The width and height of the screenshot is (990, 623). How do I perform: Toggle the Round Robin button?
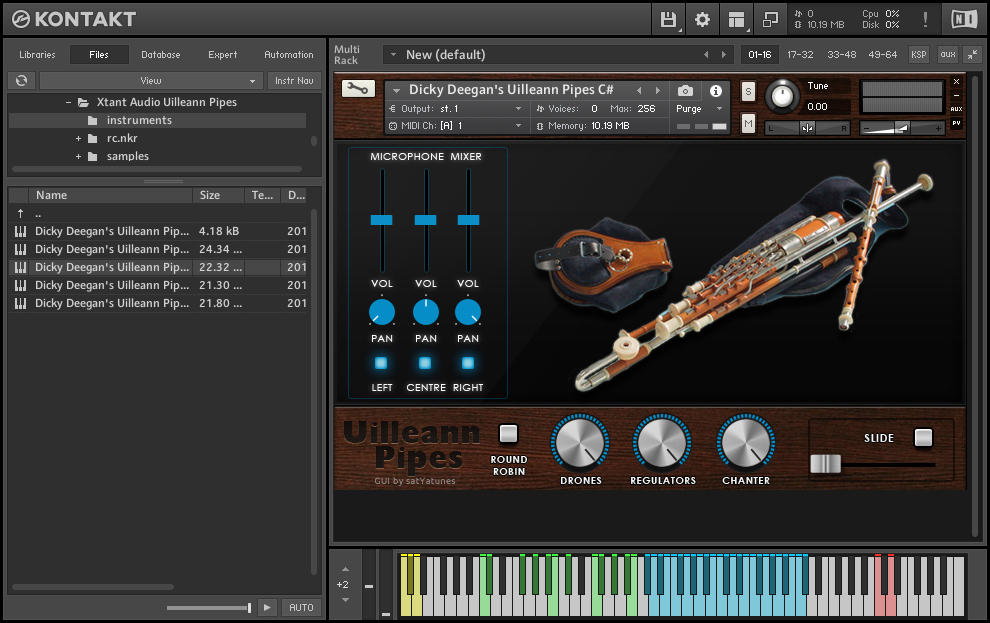coord(509,434)
